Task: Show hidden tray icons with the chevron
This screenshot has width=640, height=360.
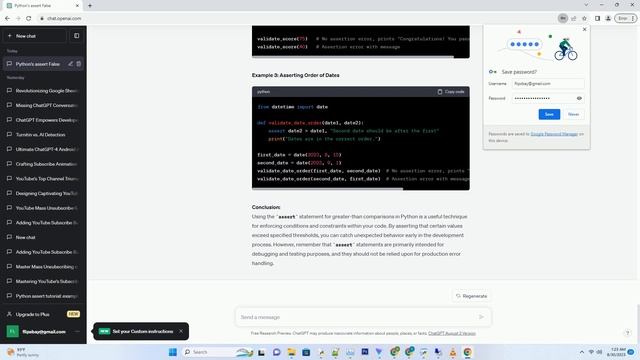Action: [x=582, y=352]
